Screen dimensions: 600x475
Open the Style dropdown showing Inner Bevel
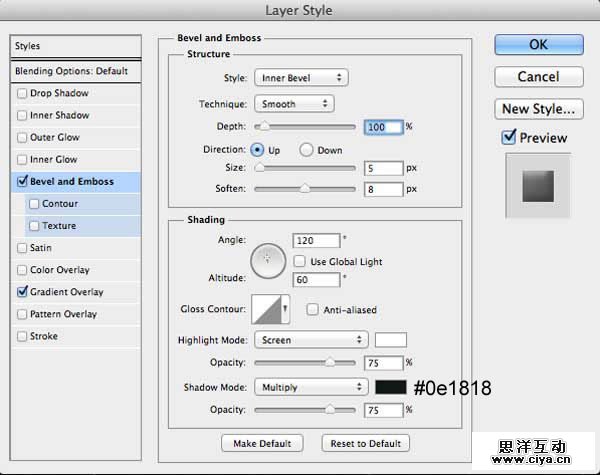coord(300,77)
